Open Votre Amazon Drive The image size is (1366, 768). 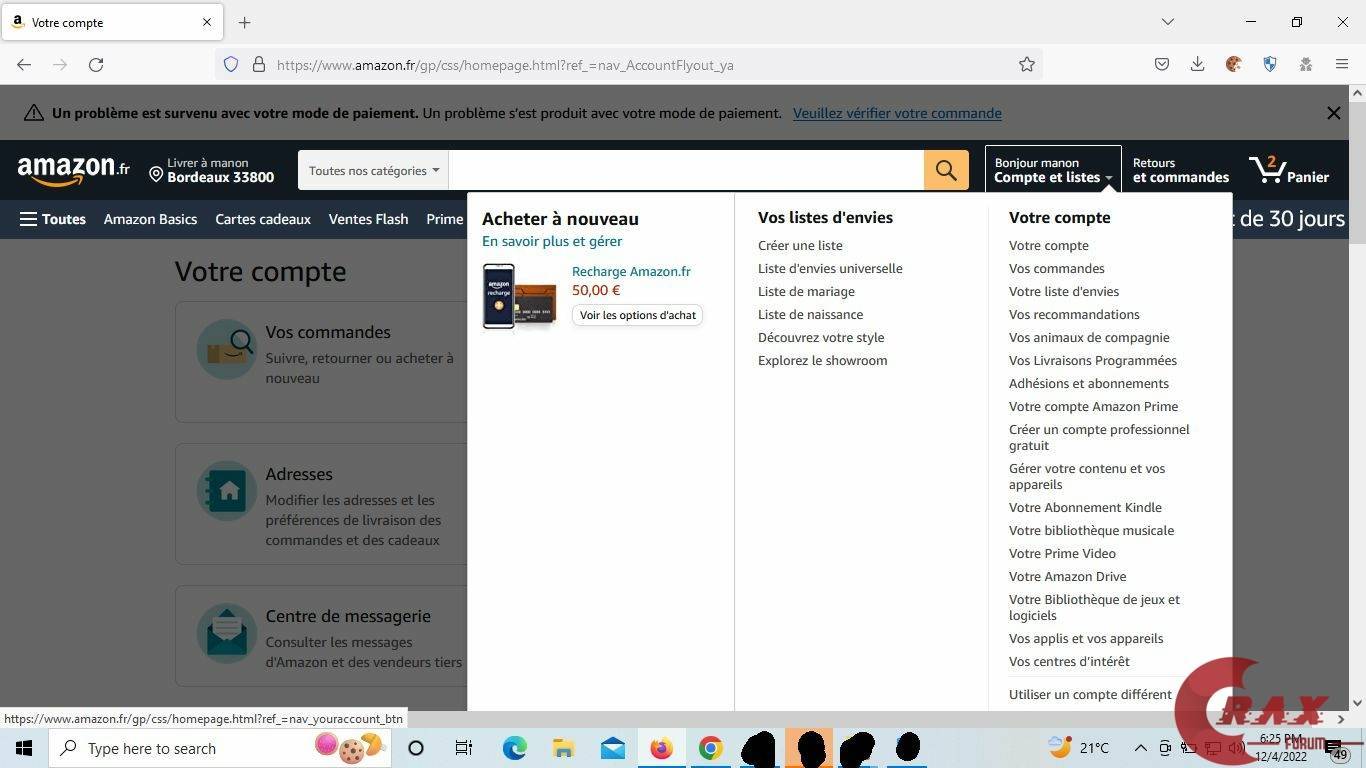click(1067, 576)
